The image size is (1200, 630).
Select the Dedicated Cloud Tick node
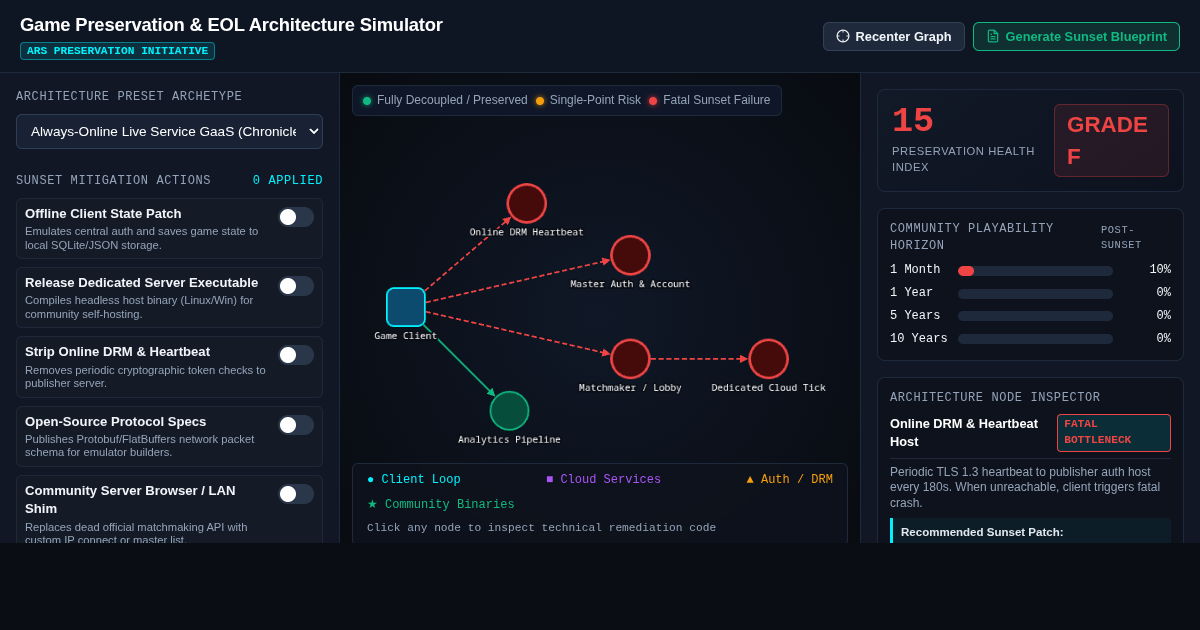click(x=768, y=359)
